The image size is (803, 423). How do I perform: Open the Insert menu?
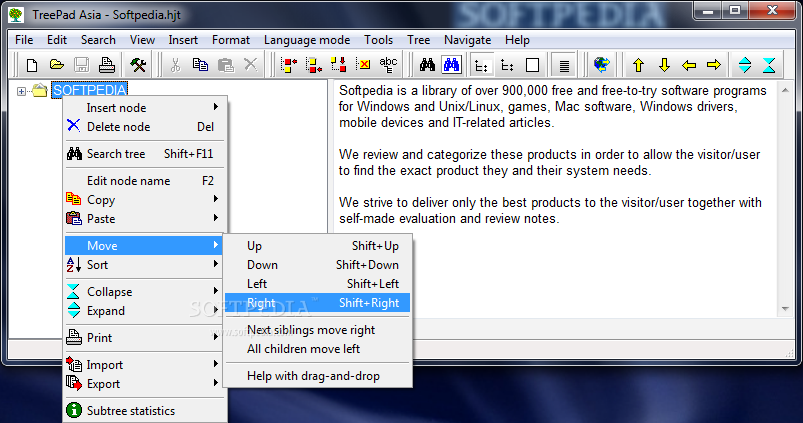coord(183,40)
